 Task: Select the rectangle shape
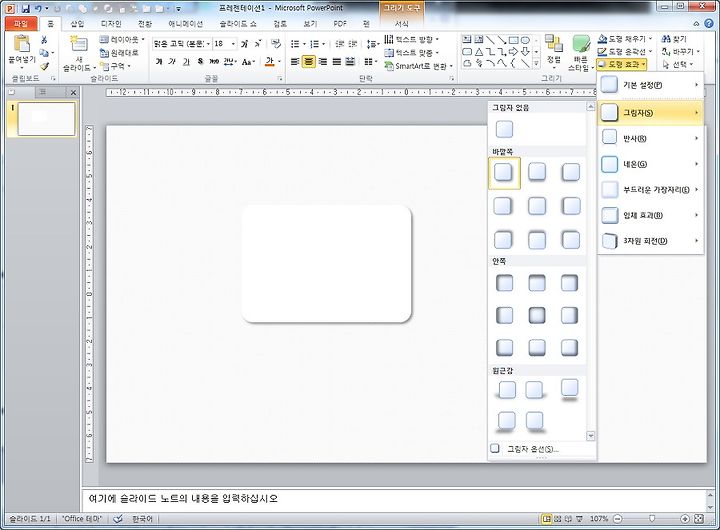(514, 40)
